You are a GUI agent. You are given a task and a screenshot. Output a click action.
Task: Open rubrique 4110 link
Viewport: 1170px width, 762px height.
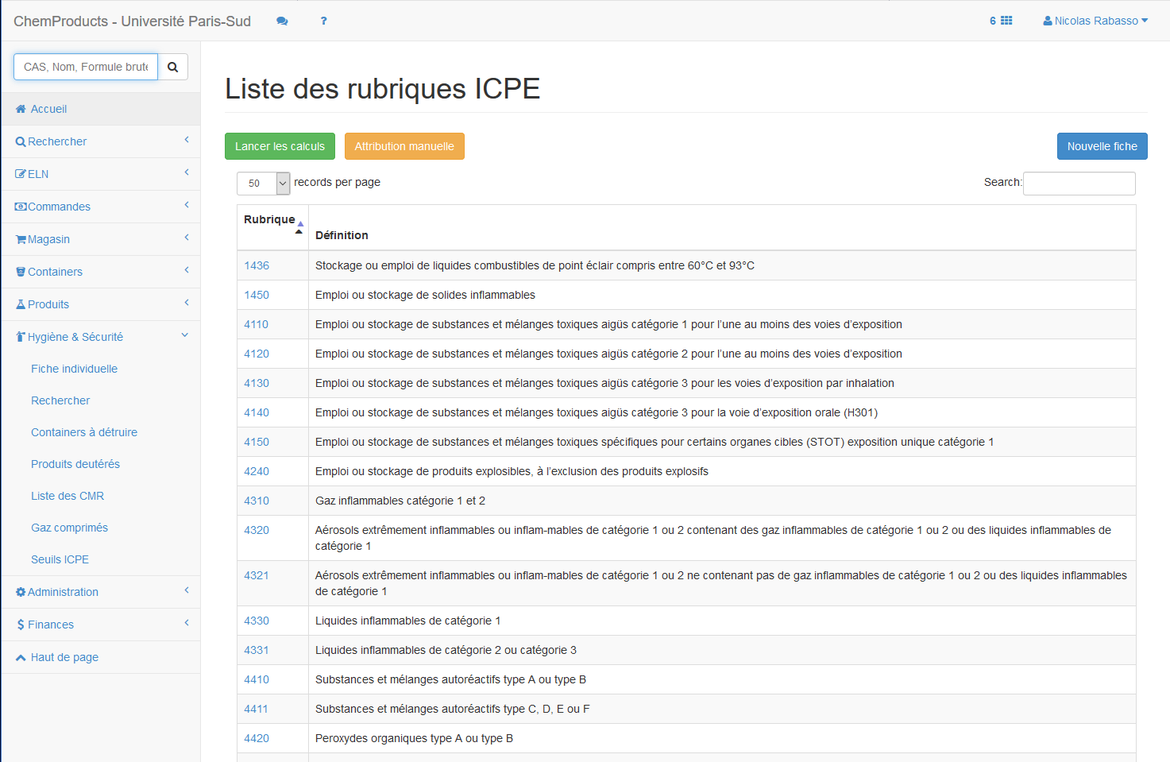(257, 325)
